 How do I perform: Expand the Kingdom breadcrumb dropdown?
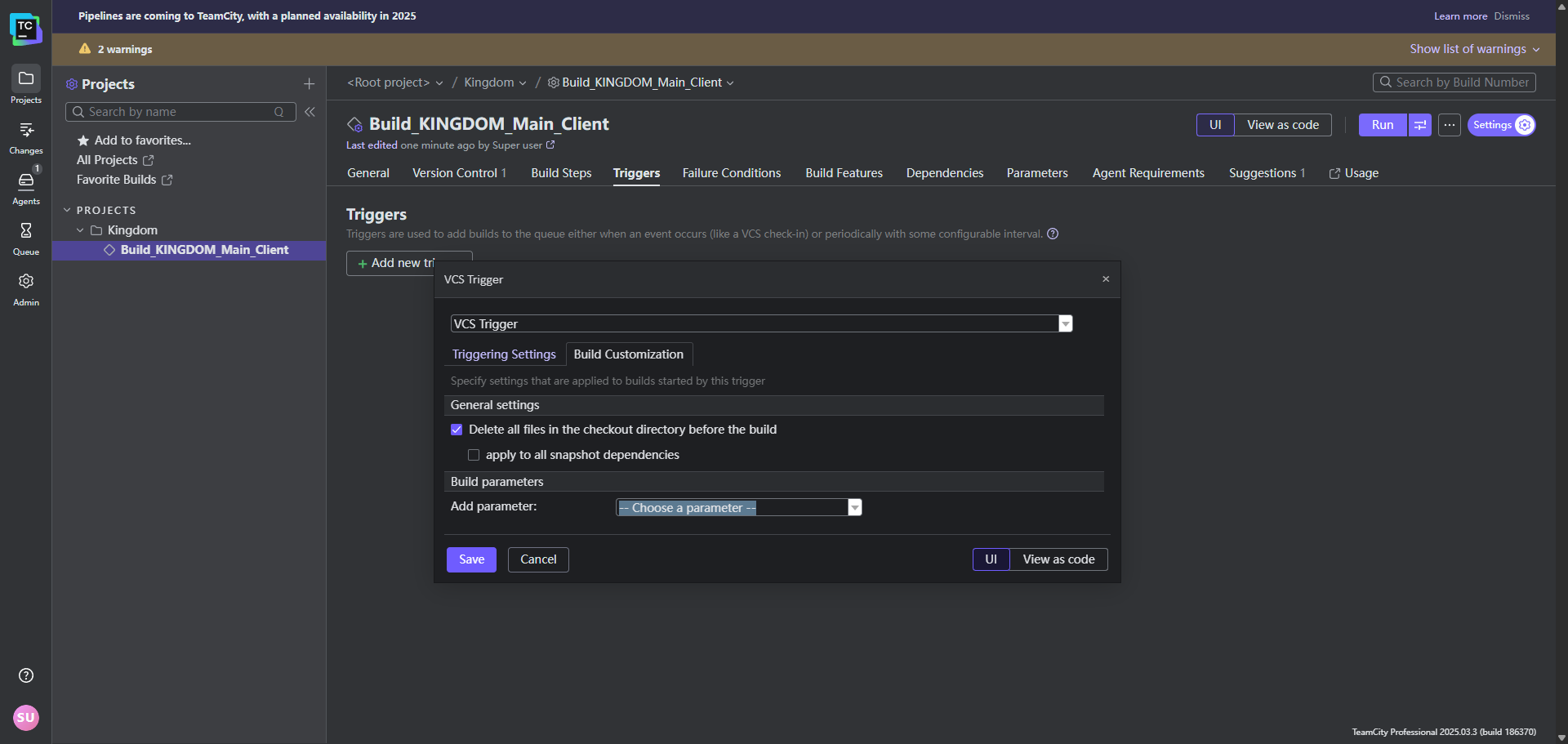coord(523,83)
